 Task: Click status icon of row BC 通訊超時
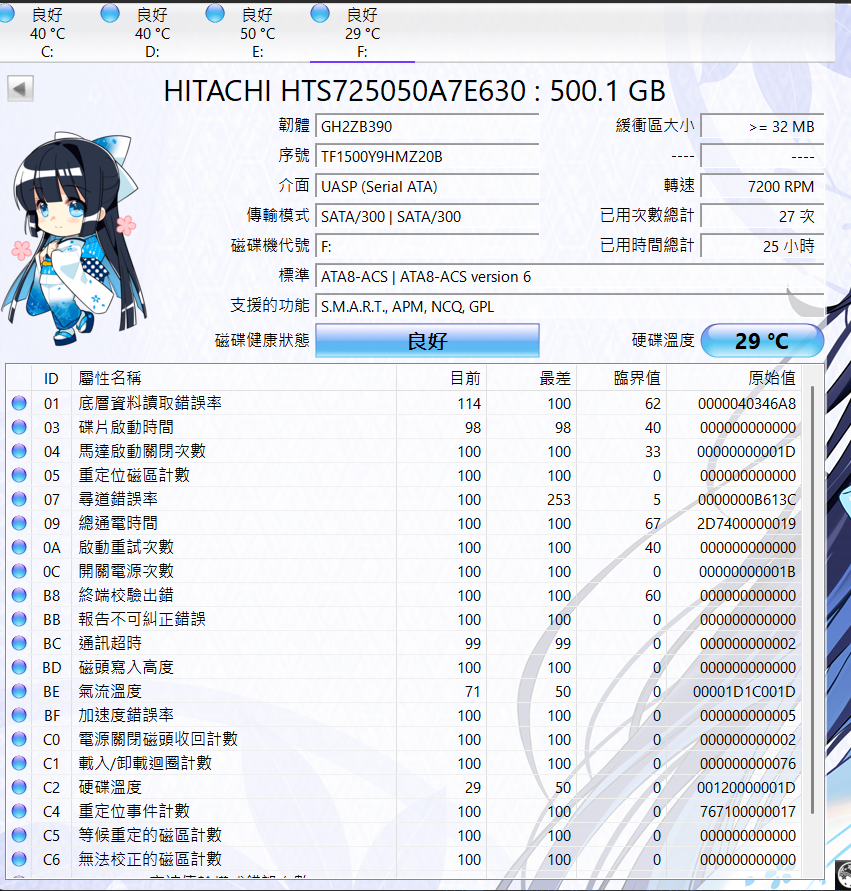(19, 643)
